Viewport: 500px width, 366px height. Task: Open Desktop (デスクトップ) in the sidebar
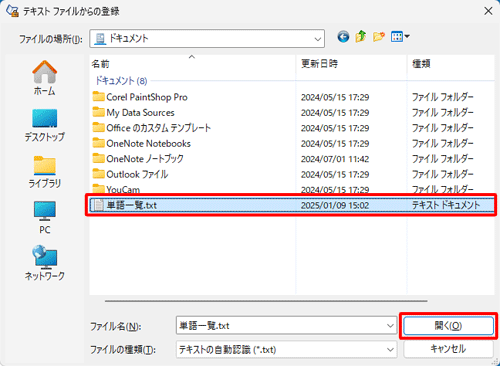click(44, 125)
